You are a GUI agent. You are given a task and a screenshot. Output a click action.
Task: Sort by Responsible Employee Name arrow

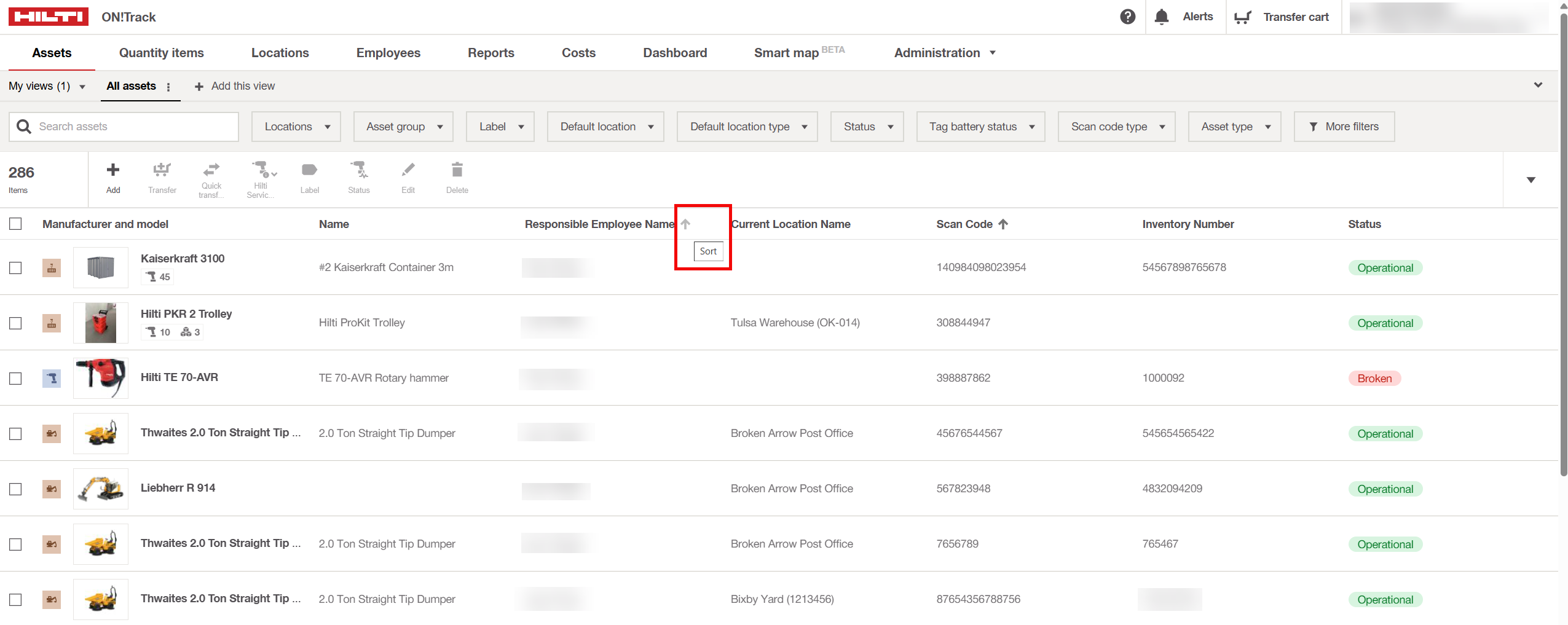pos(685,224)
